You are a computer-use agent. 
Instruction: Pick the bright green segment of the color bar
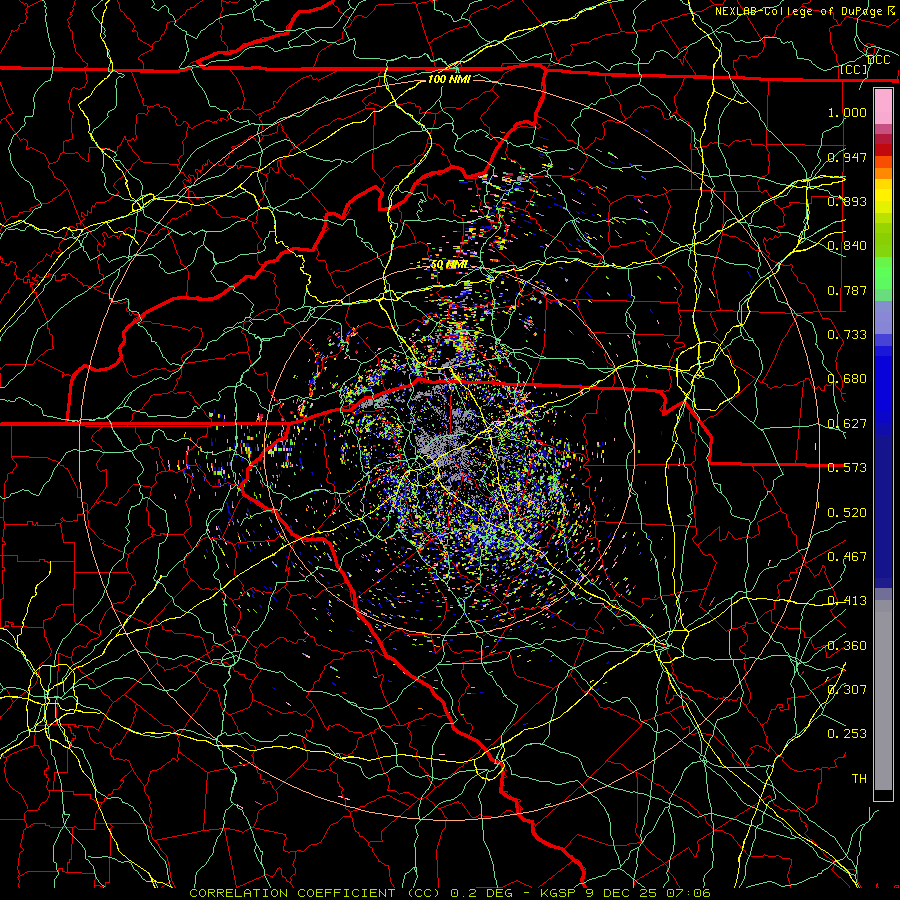(883, 273)
